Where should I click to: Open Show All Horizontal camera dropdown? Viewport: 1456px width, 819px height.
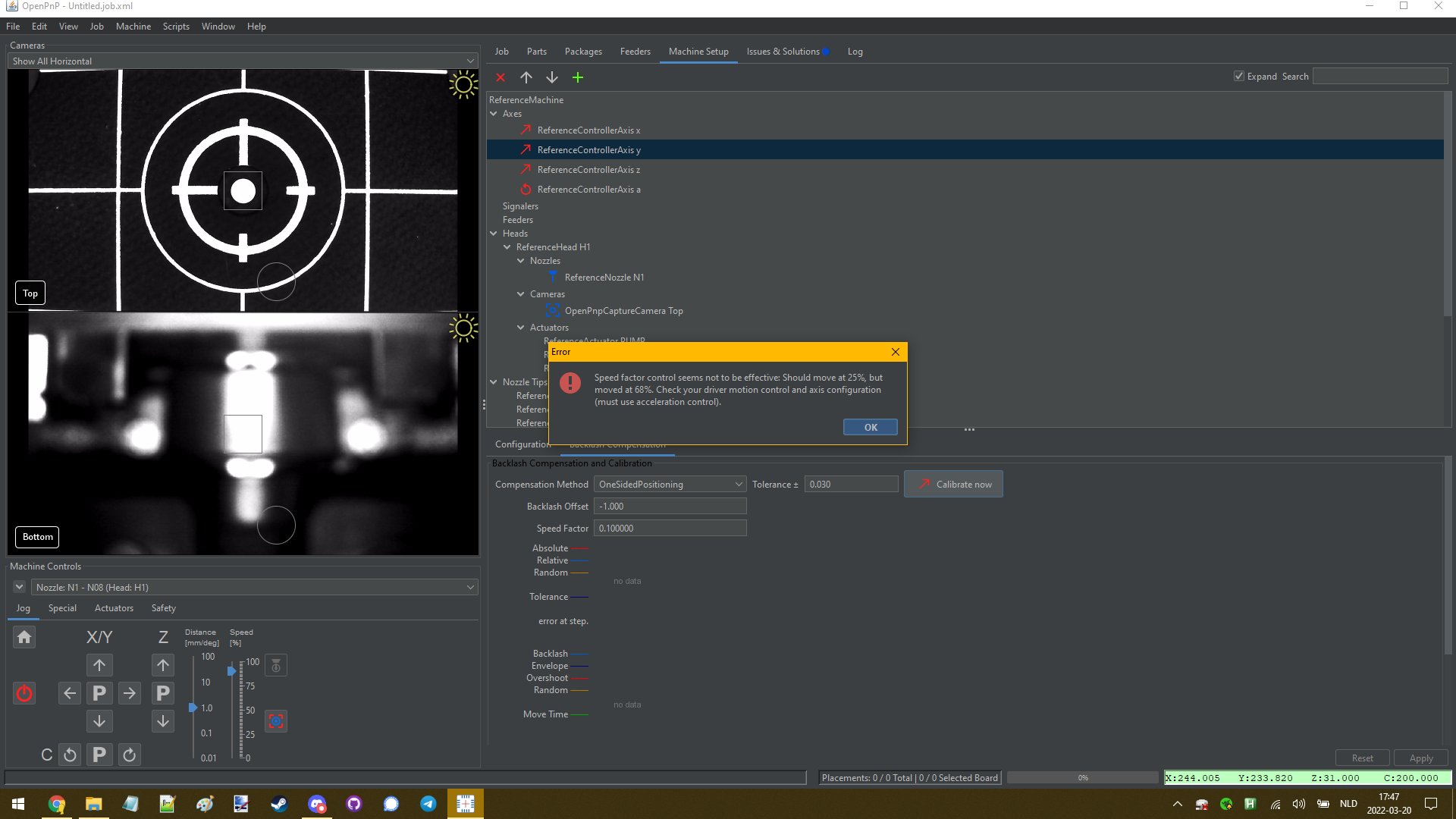coord(243,61)
